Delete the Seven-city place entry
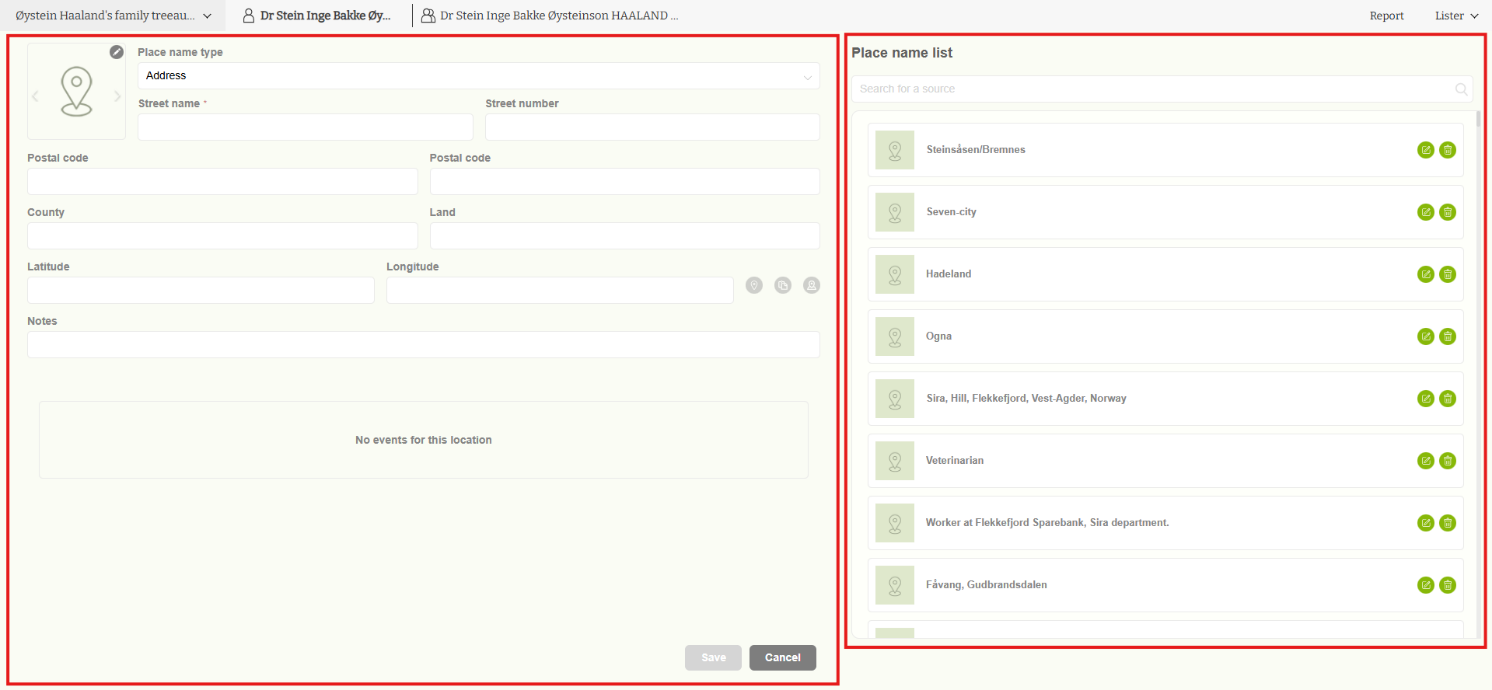This screenshot has height=690, width=1492. [x=1447, y=212]
